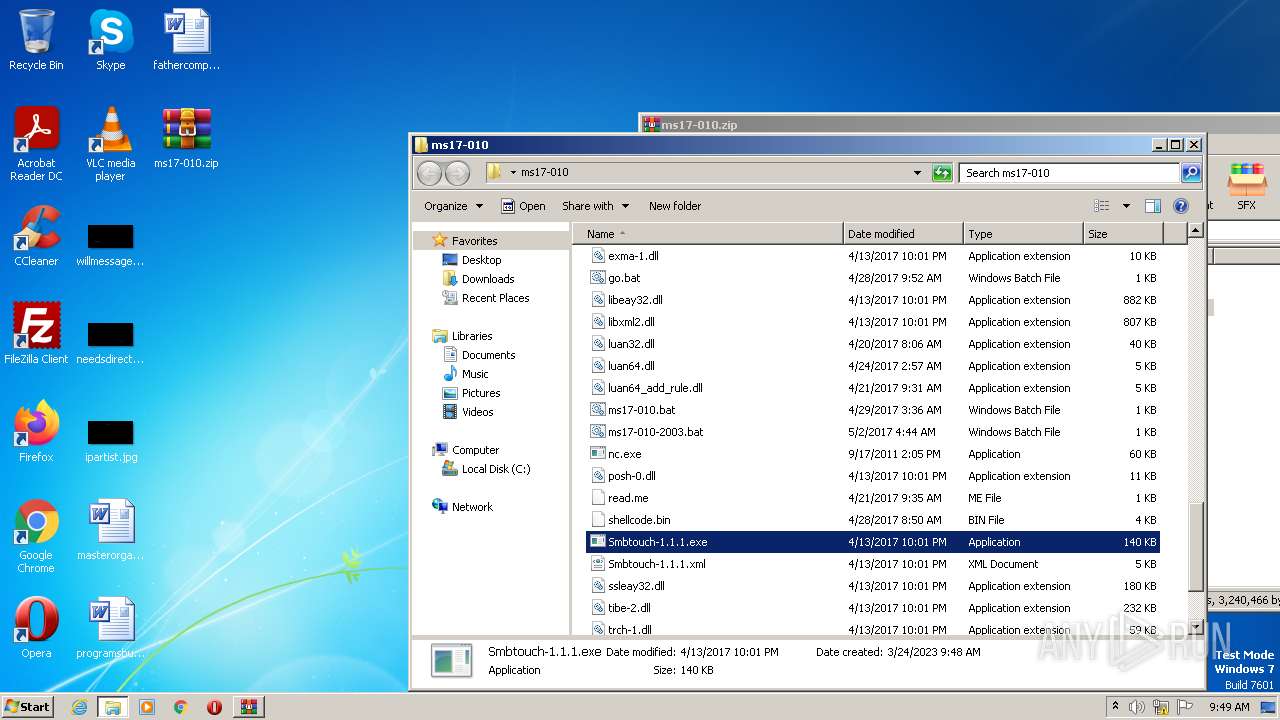This screenshot has width=1280, height=720.
Task: Select the Google Chrome desktop shortcut
Action: coord(36,536)
